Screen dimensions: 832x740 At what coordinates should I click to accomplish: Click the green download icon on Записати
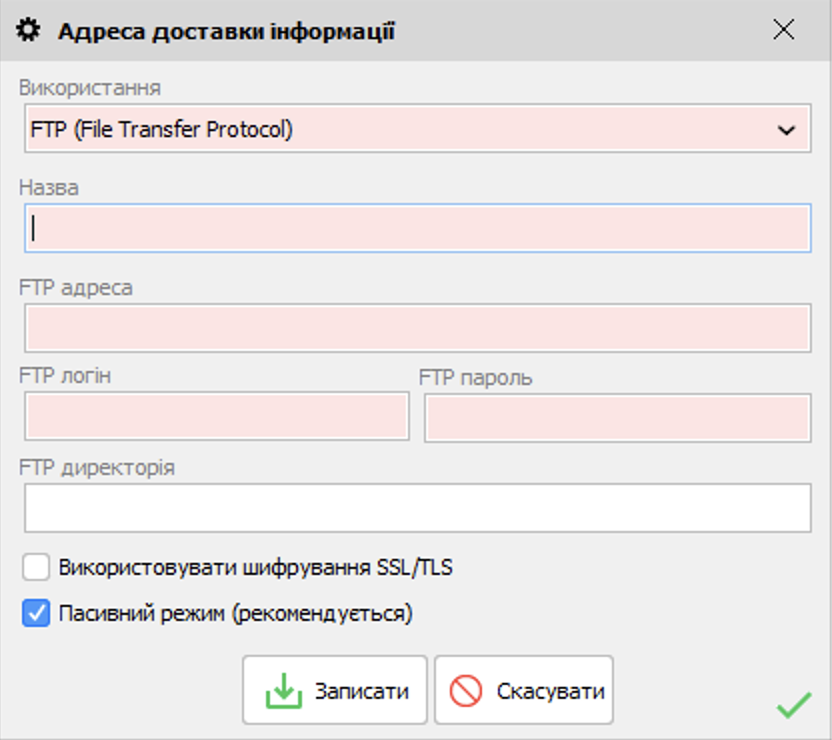tap(283, 691)
